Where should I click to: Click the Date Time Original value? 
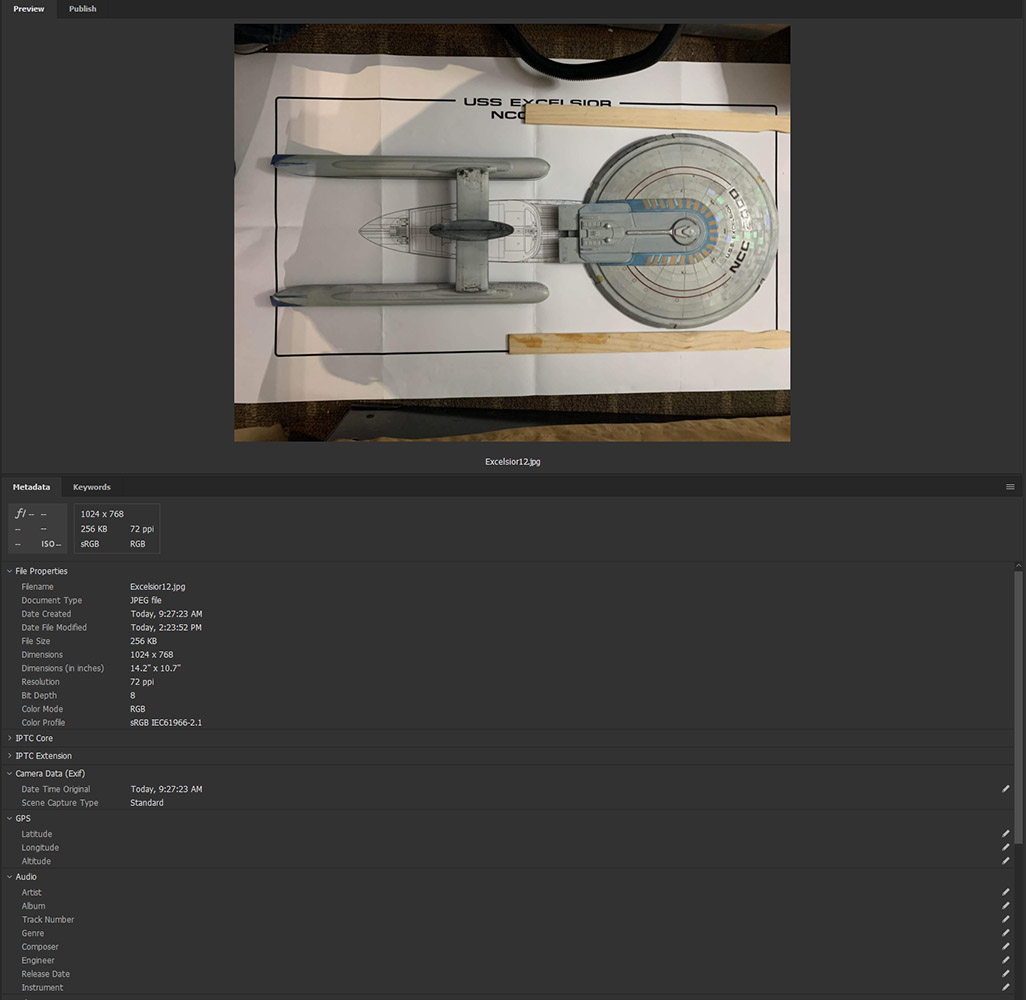point(166,789)
